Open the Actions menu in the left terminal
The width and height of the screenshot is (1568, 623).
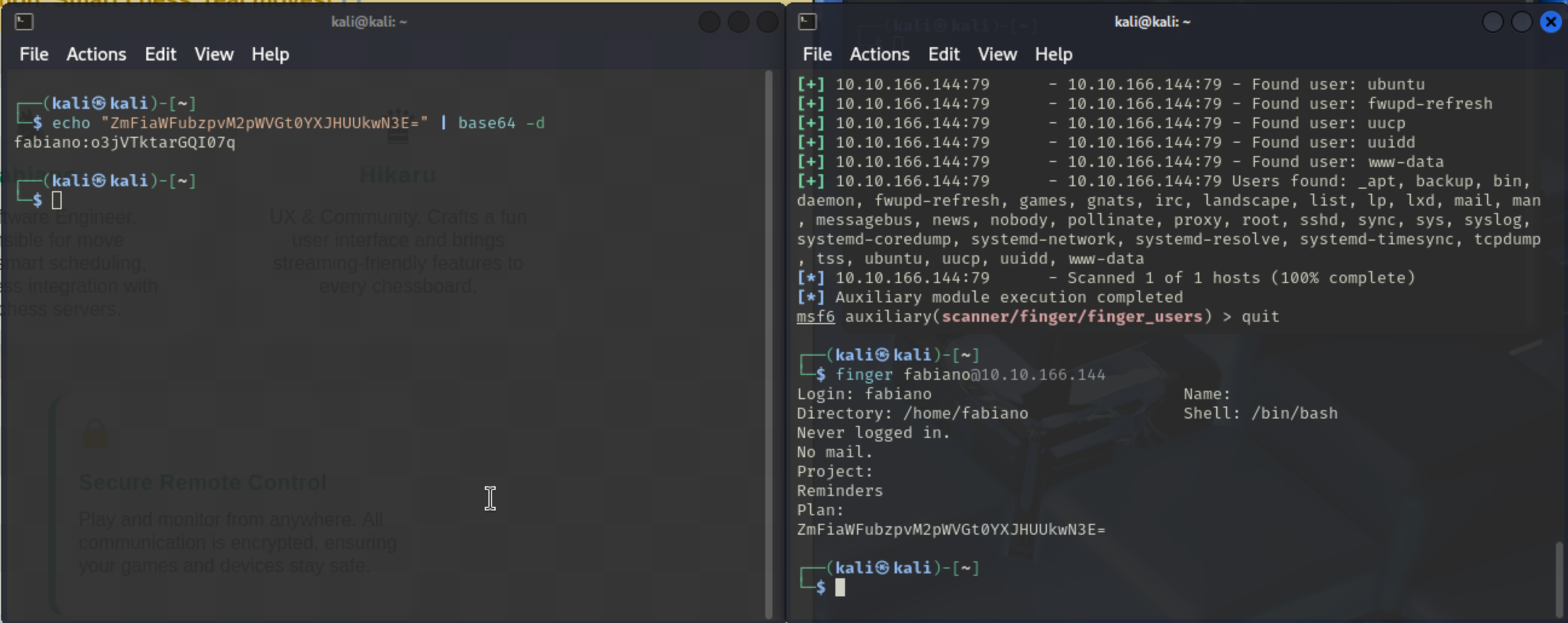tap(96, 54)
